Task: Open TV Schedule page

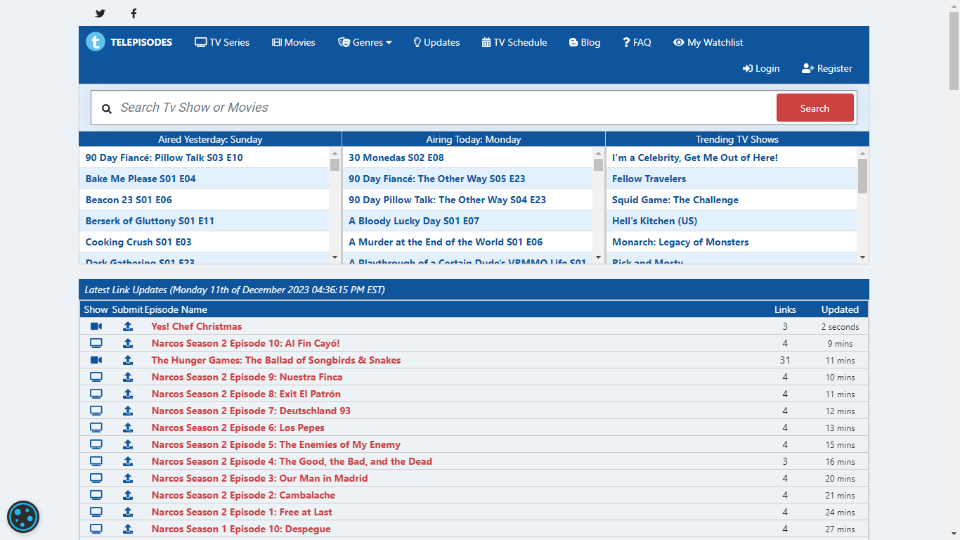Action: [514, 42]
